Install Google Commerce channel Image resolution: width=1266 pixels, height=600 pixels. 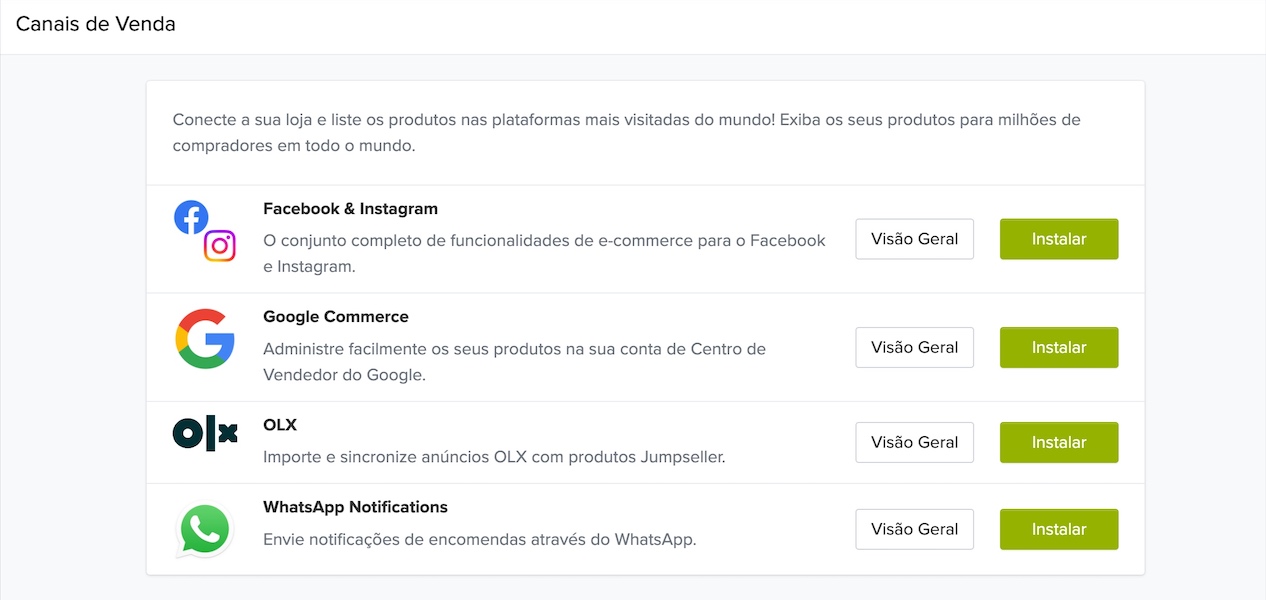tap(1059, 347)
